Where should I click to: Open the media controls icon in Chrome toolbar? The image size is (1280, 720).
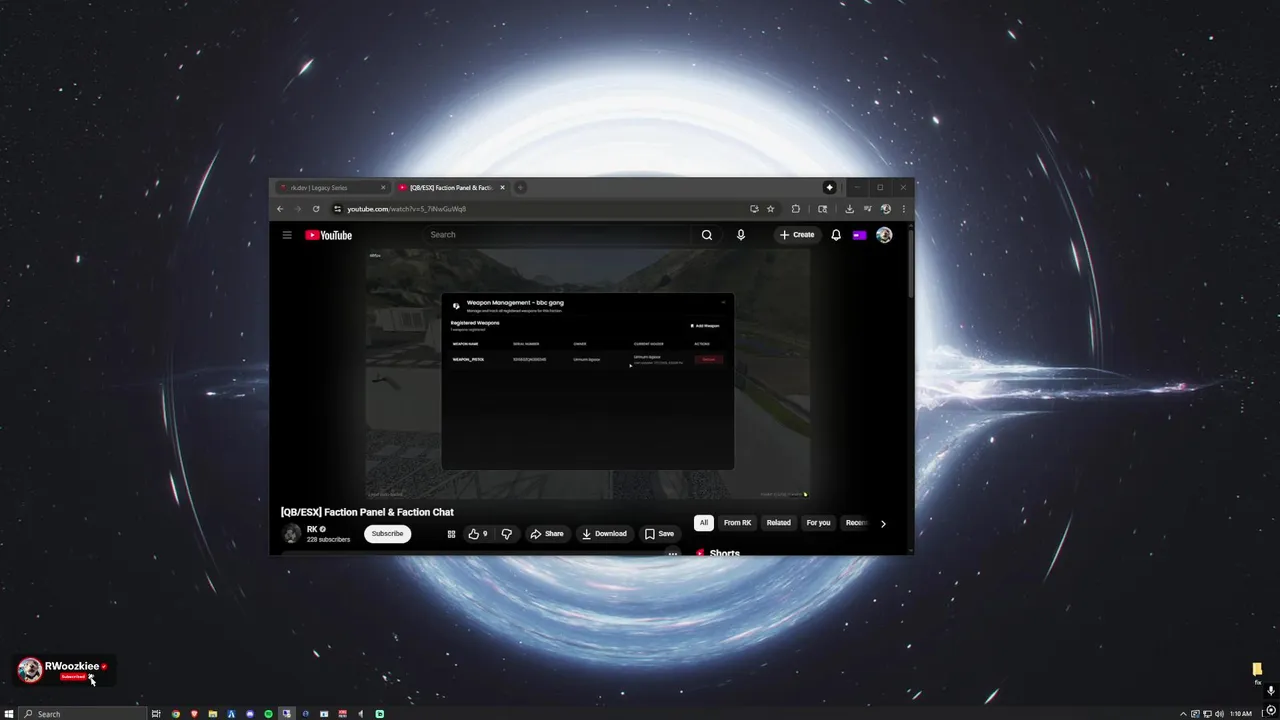(867, 209)
